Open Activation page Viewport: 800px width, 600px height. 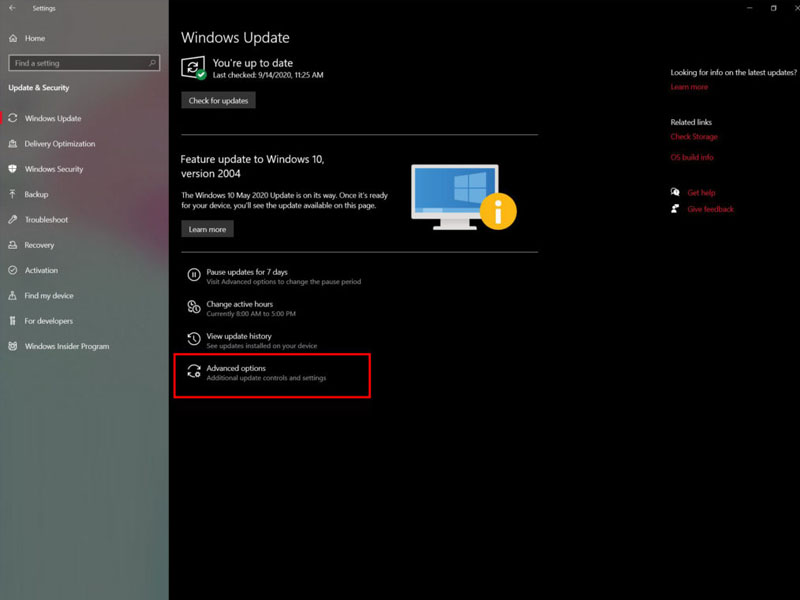coord(41,270)
